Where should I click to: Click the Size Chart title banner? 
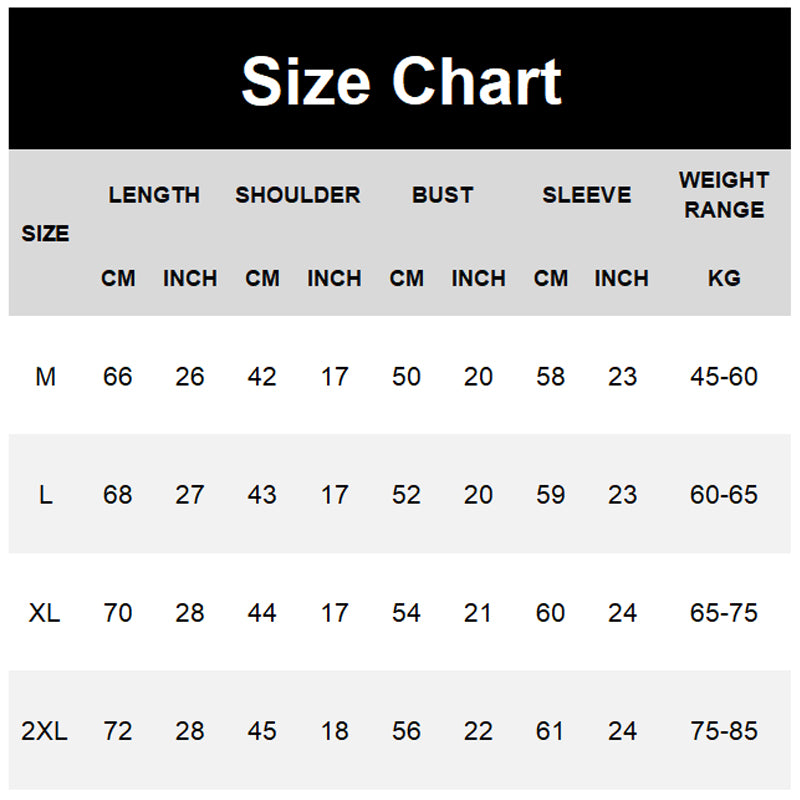coord(401,81)
